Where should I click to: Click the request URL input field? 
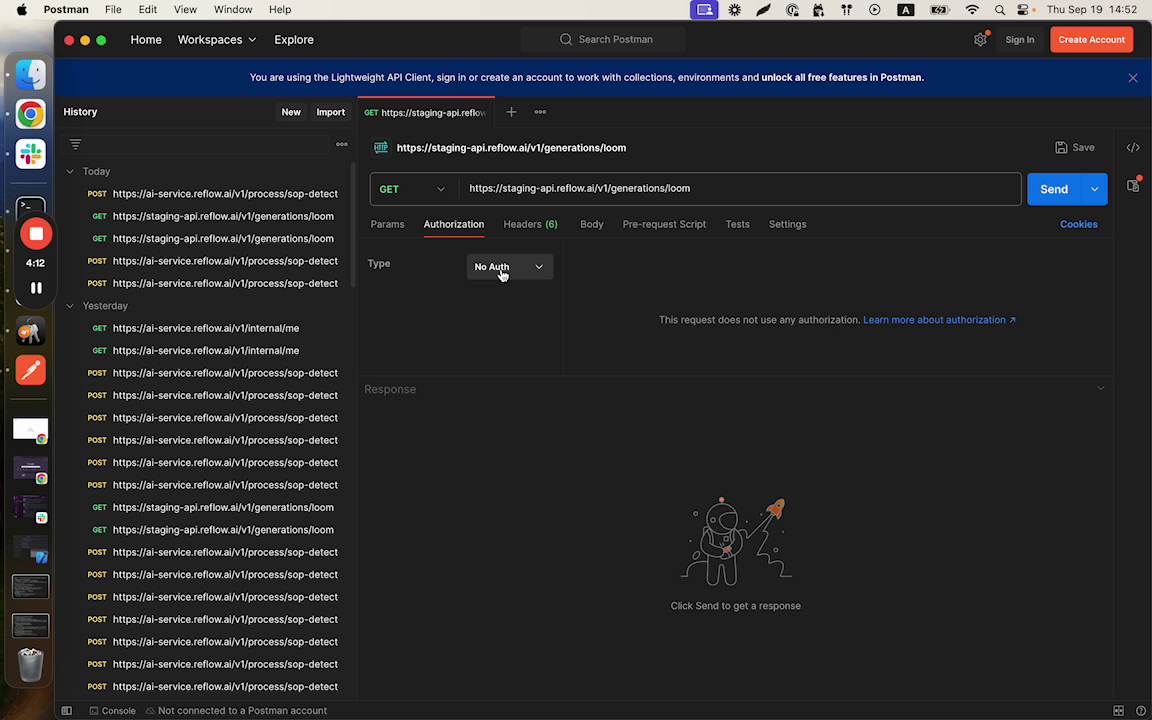[740, 189]
